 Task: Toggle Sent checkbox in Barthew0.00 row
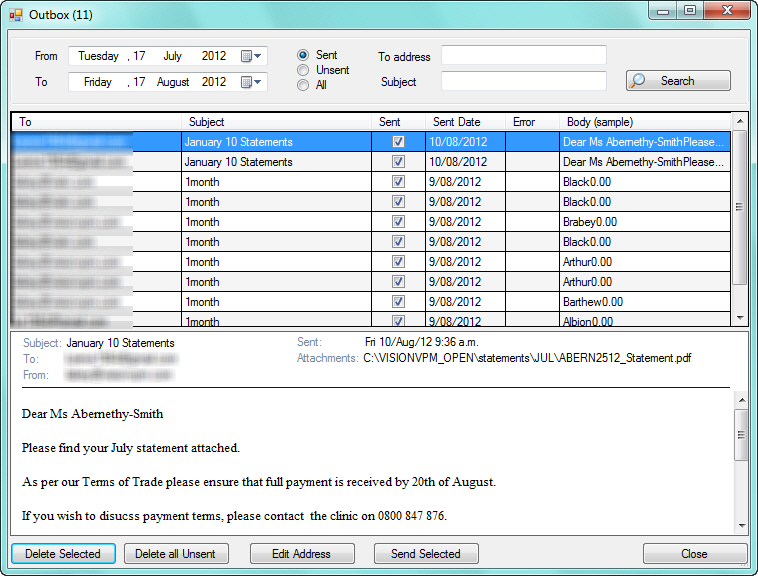[398, 302]
